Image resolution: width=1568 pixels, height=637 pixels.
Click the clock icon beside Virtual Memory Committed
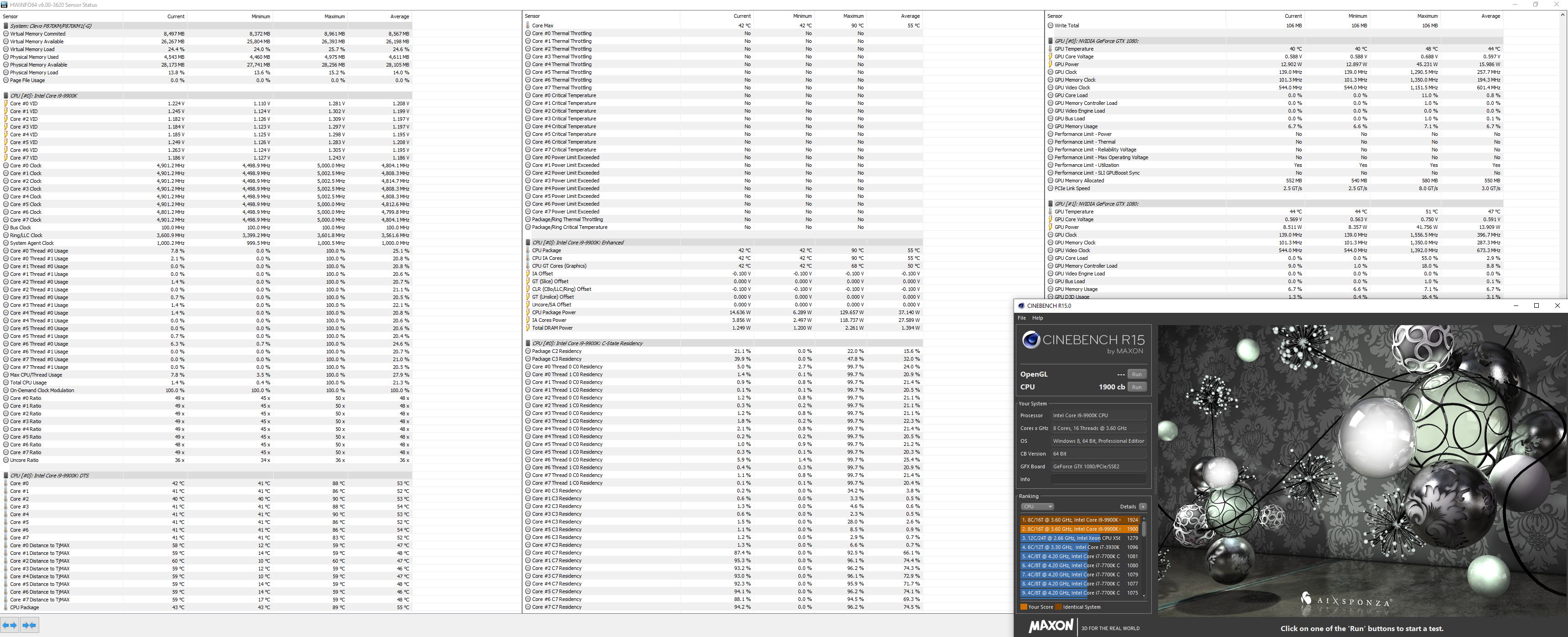6,34
